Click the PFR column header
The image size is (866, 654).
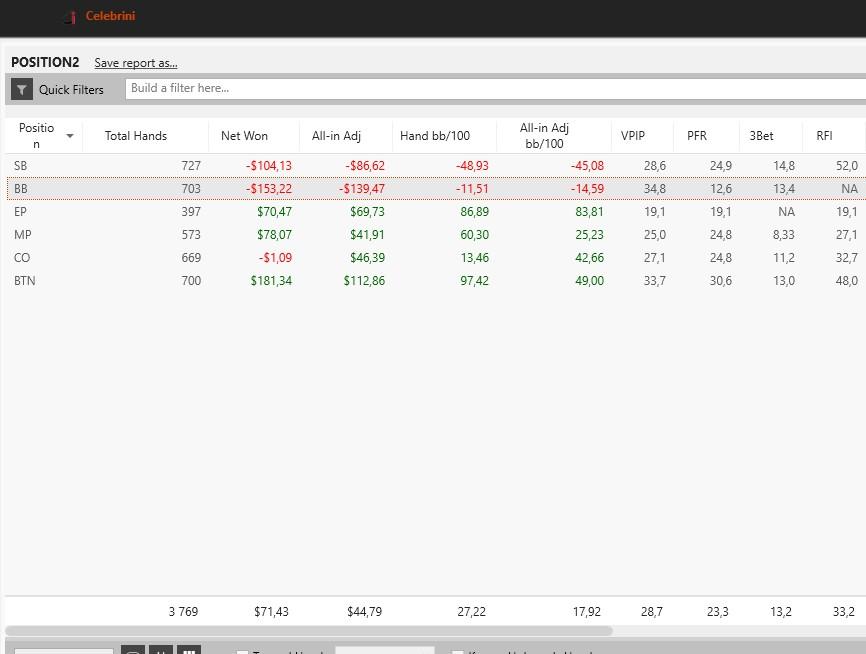tap(697, 136)
